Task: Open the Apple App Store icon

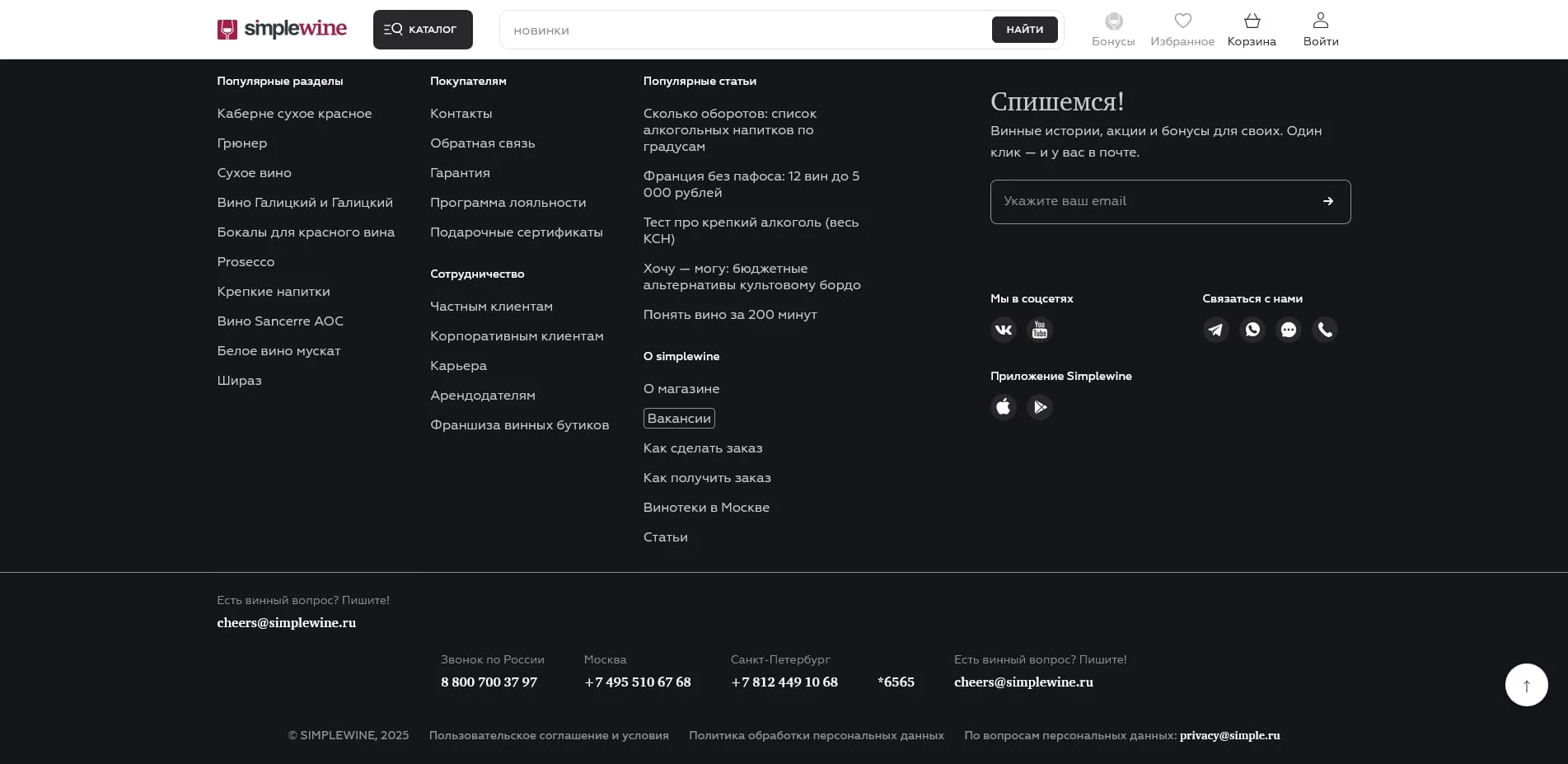Action: 1003,407
